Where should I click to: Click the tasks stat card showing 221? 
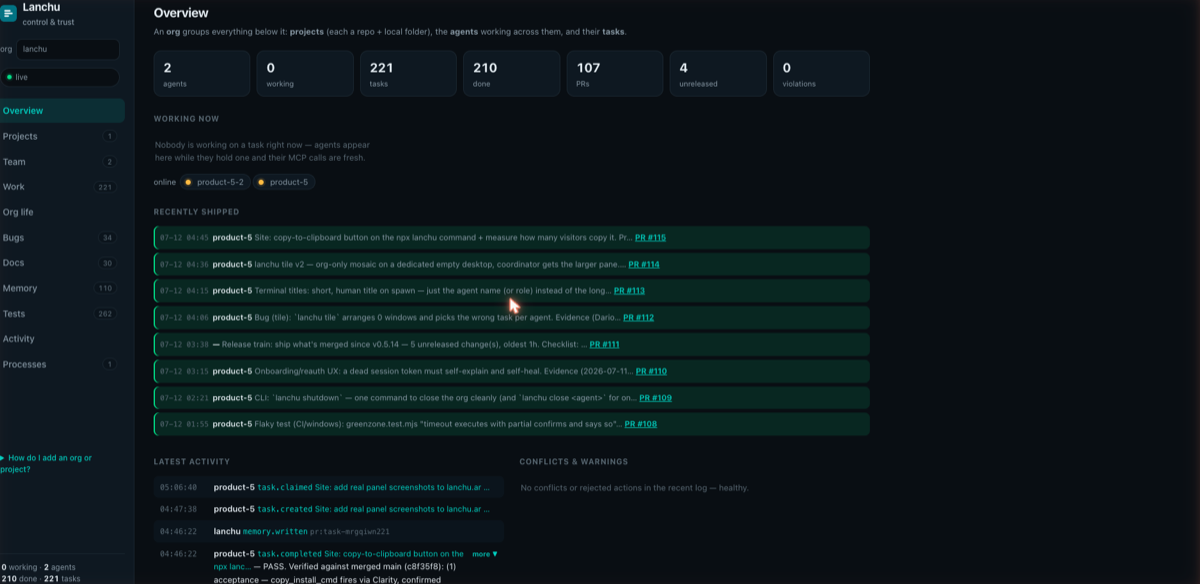[x=408, y=74]
